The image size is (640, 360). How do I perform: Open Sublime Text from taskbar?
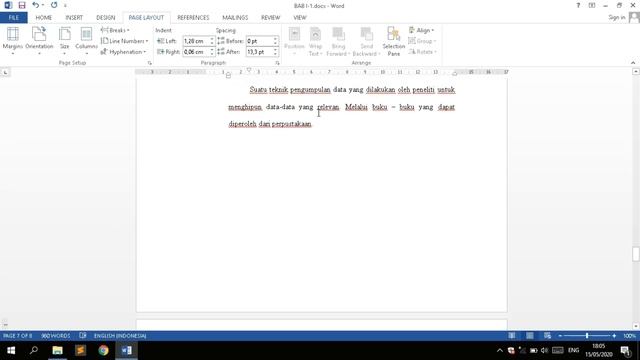click(x=80, y=350)
